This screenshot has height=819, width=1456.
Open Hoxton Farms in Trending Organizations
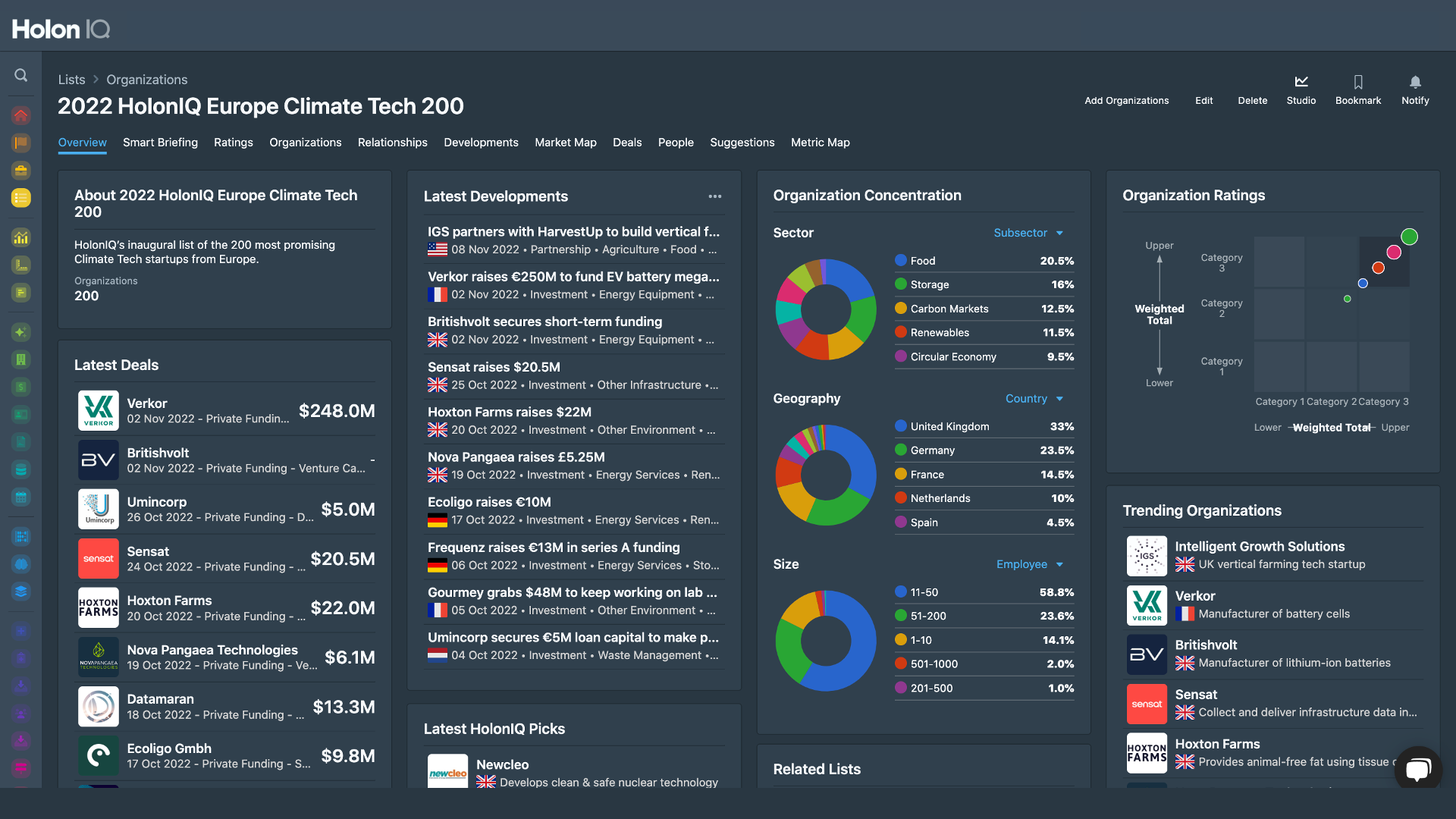(x=1274, y=753)
